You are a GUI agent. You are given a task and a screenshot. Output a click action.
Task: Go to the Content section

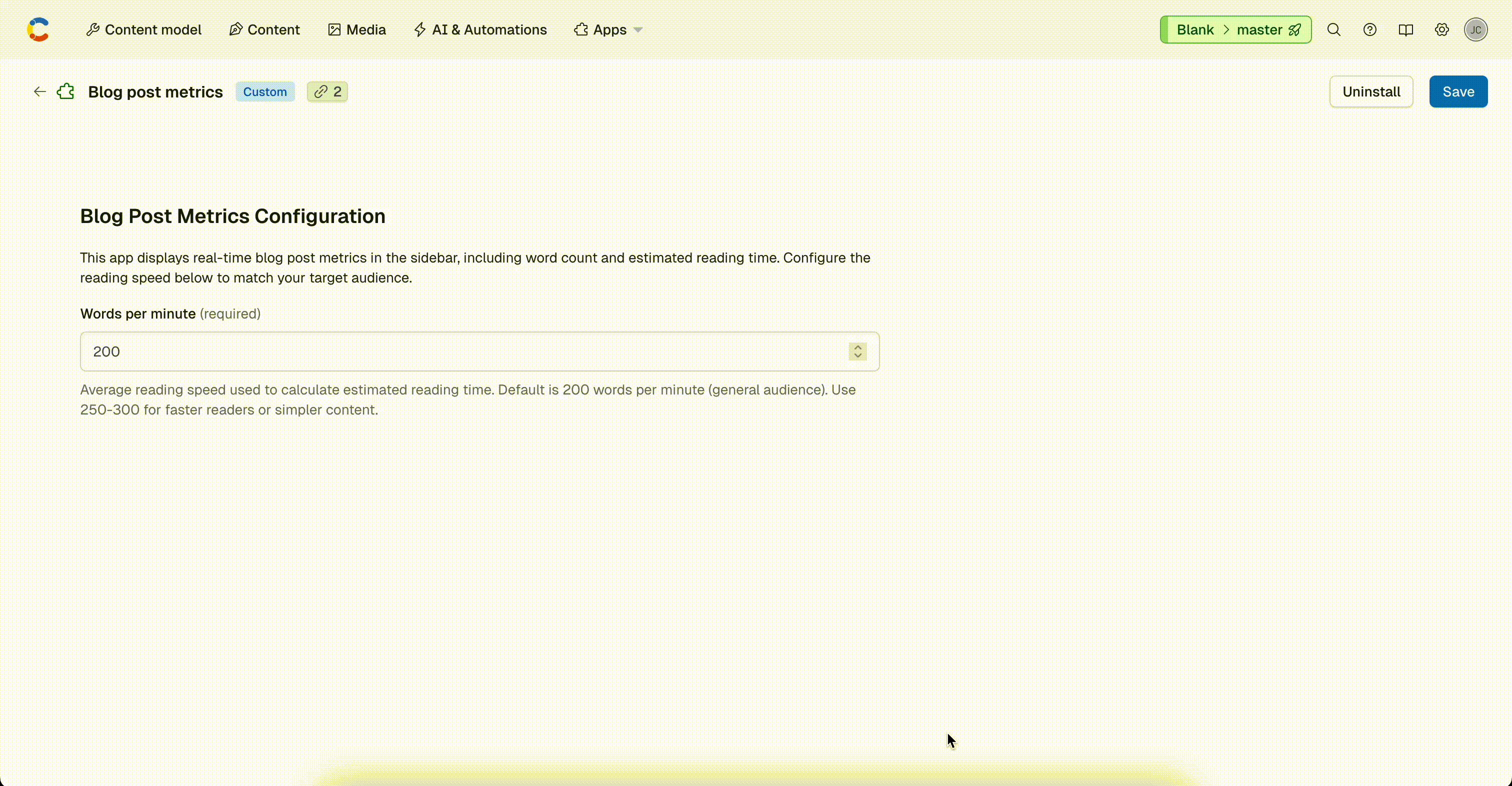tap(264, 30)
